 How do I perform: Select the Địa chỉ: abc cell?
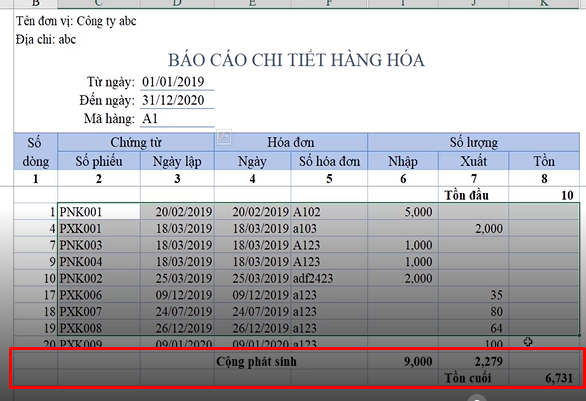tap(46, 39)
